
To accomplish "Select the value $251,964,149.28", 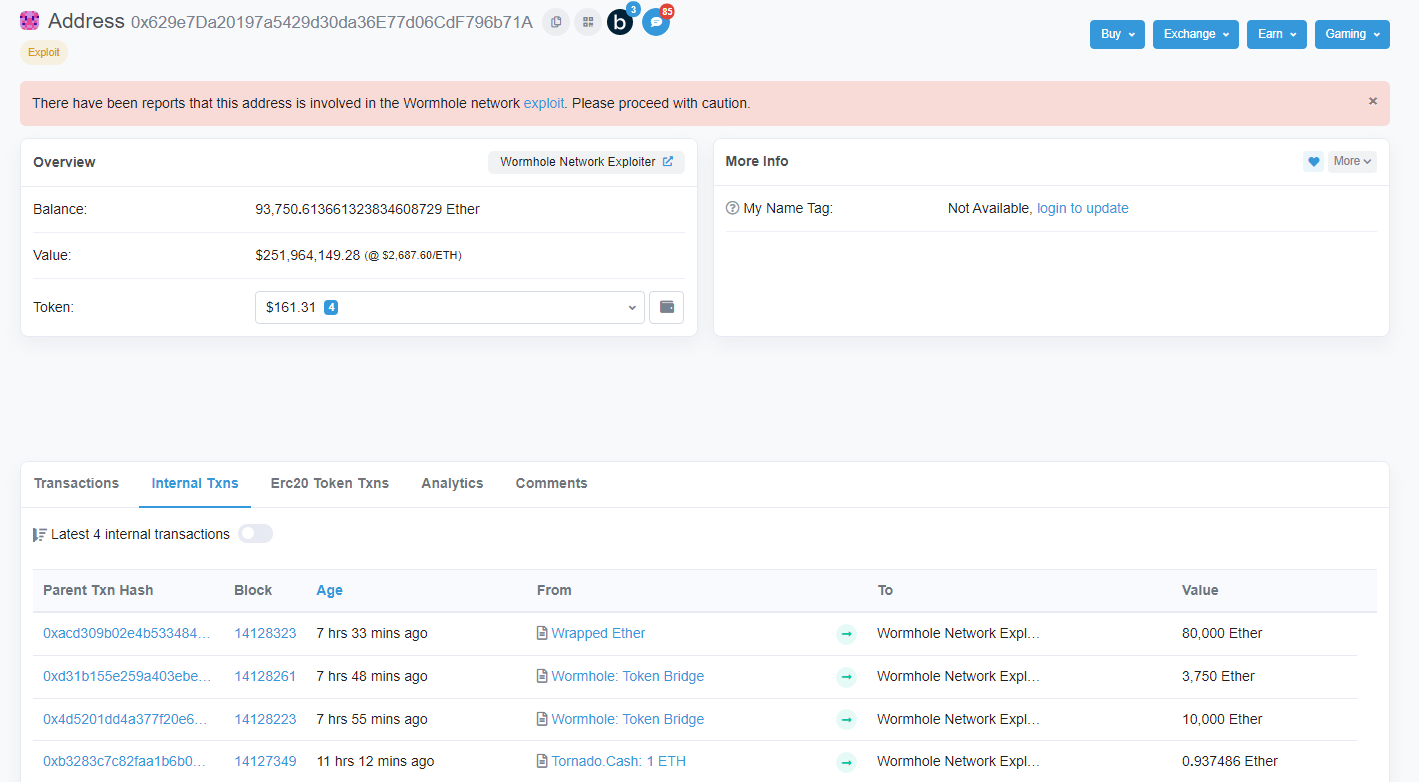I will [x=307, y=255].
